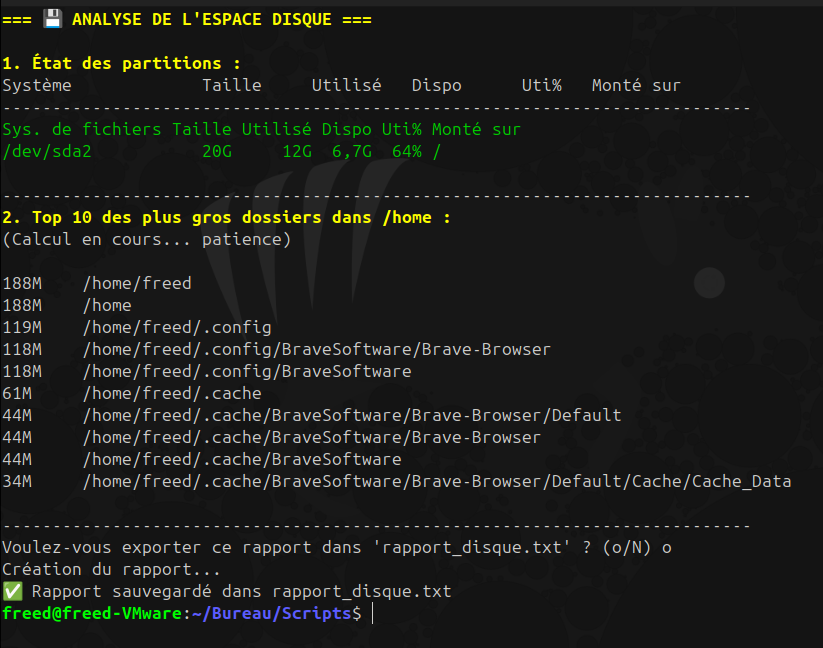This screenshot has width=823, height=648.
Task: Click the floppy disk icon in the title
Action: click(52, 19)
